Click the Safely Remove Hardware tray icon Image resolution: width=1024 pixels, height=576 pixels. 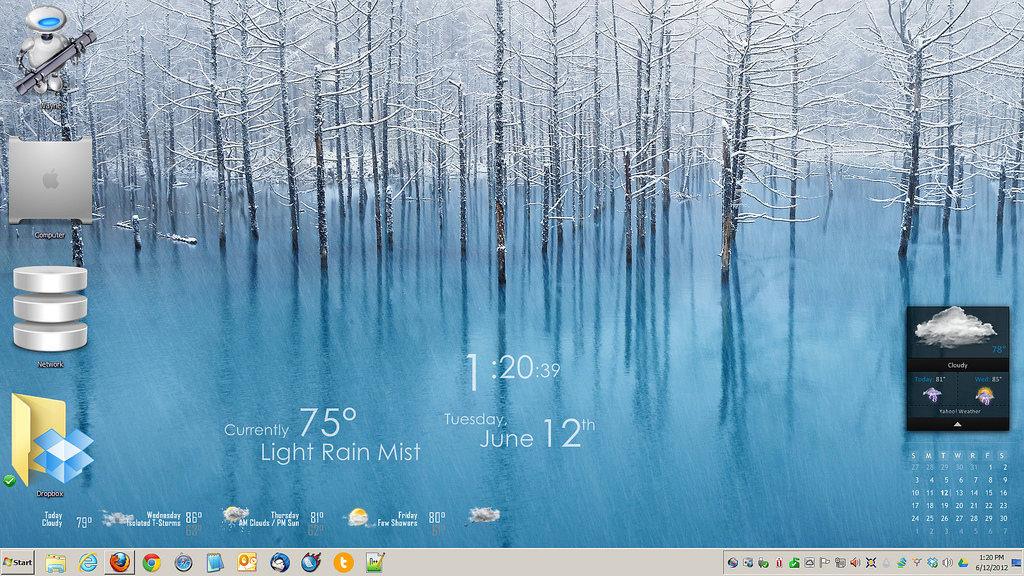click(x=763, y=563)
